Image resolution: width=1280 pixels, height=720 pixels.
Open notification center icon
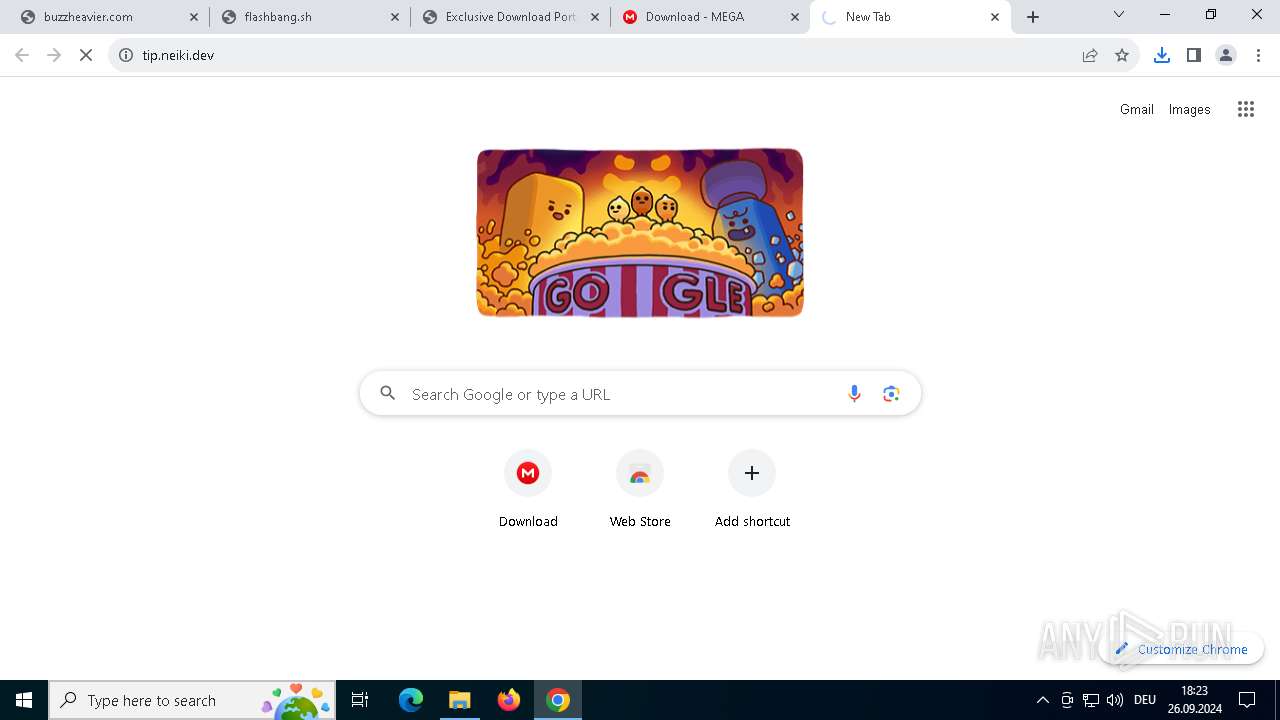(x=1247, y=700)
